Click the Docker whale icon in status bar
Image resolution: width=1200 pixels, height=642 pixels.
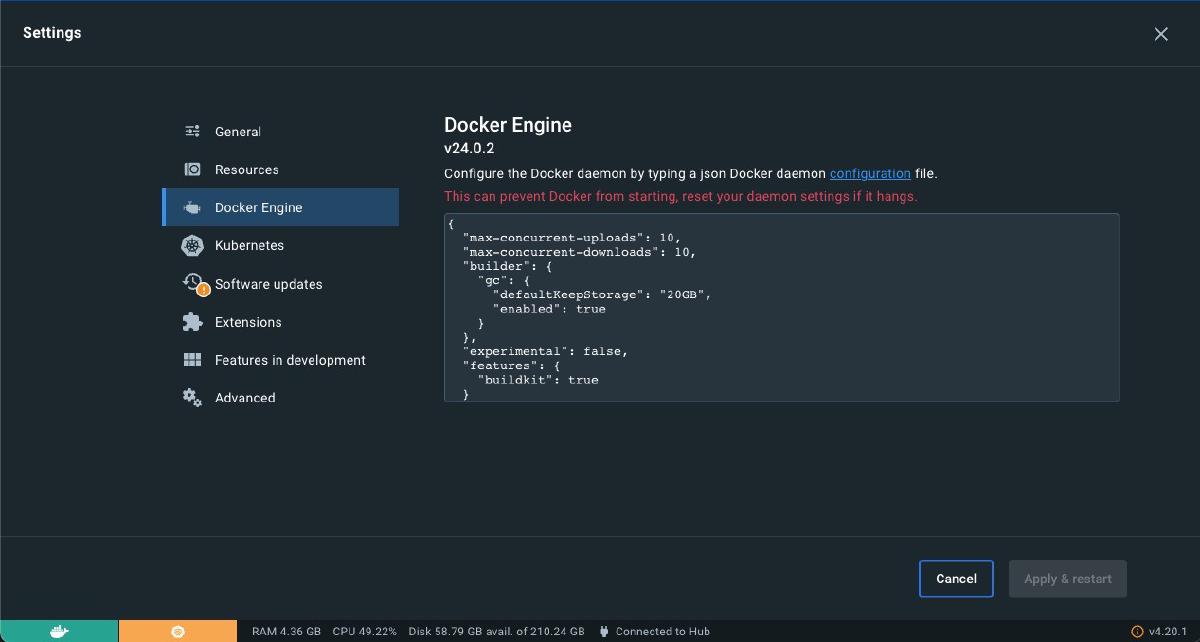58,631
